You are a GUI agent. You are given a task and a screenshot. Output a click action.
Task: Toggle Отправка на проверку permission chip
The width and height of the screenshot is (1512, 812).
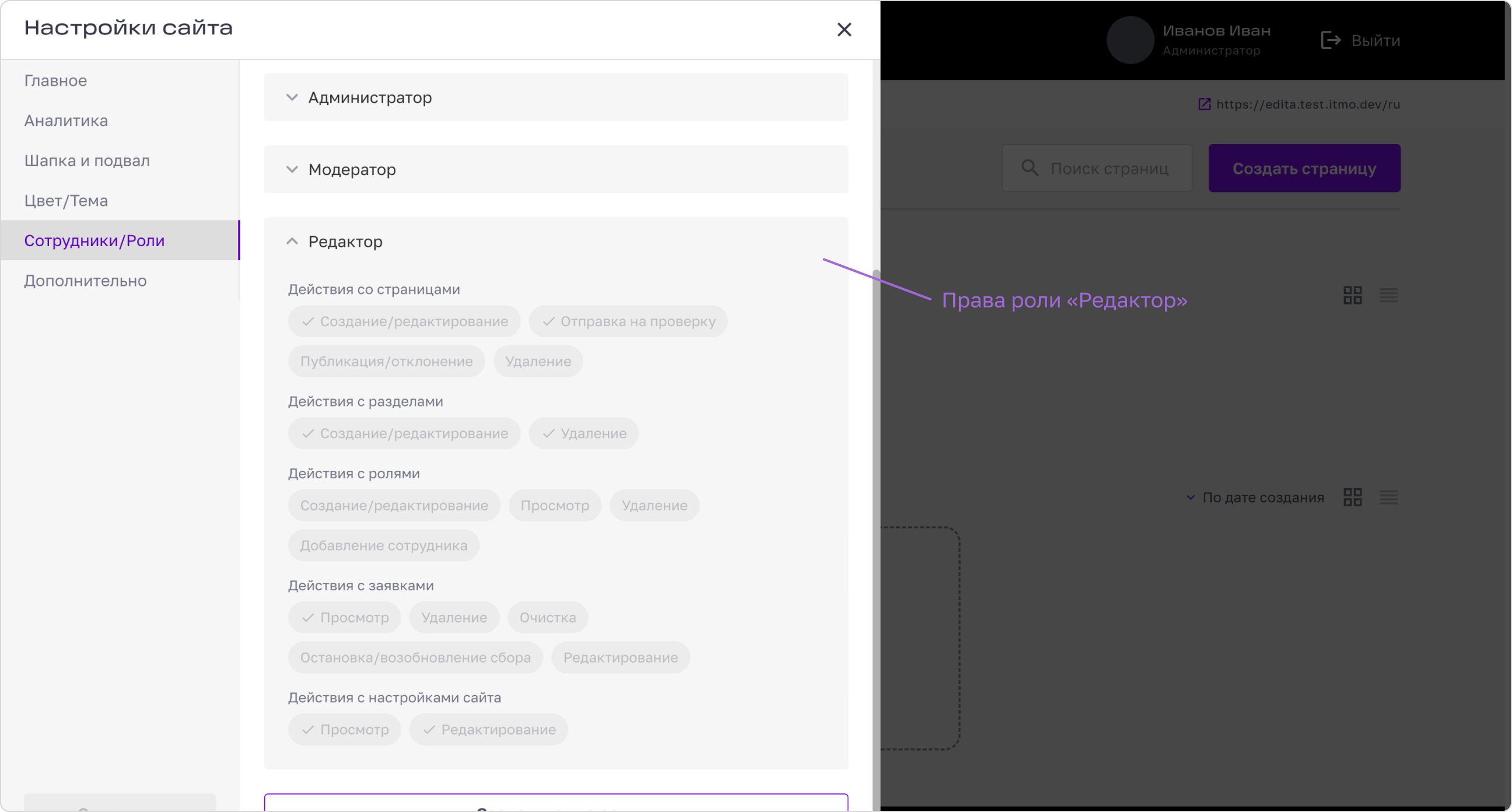628,321
